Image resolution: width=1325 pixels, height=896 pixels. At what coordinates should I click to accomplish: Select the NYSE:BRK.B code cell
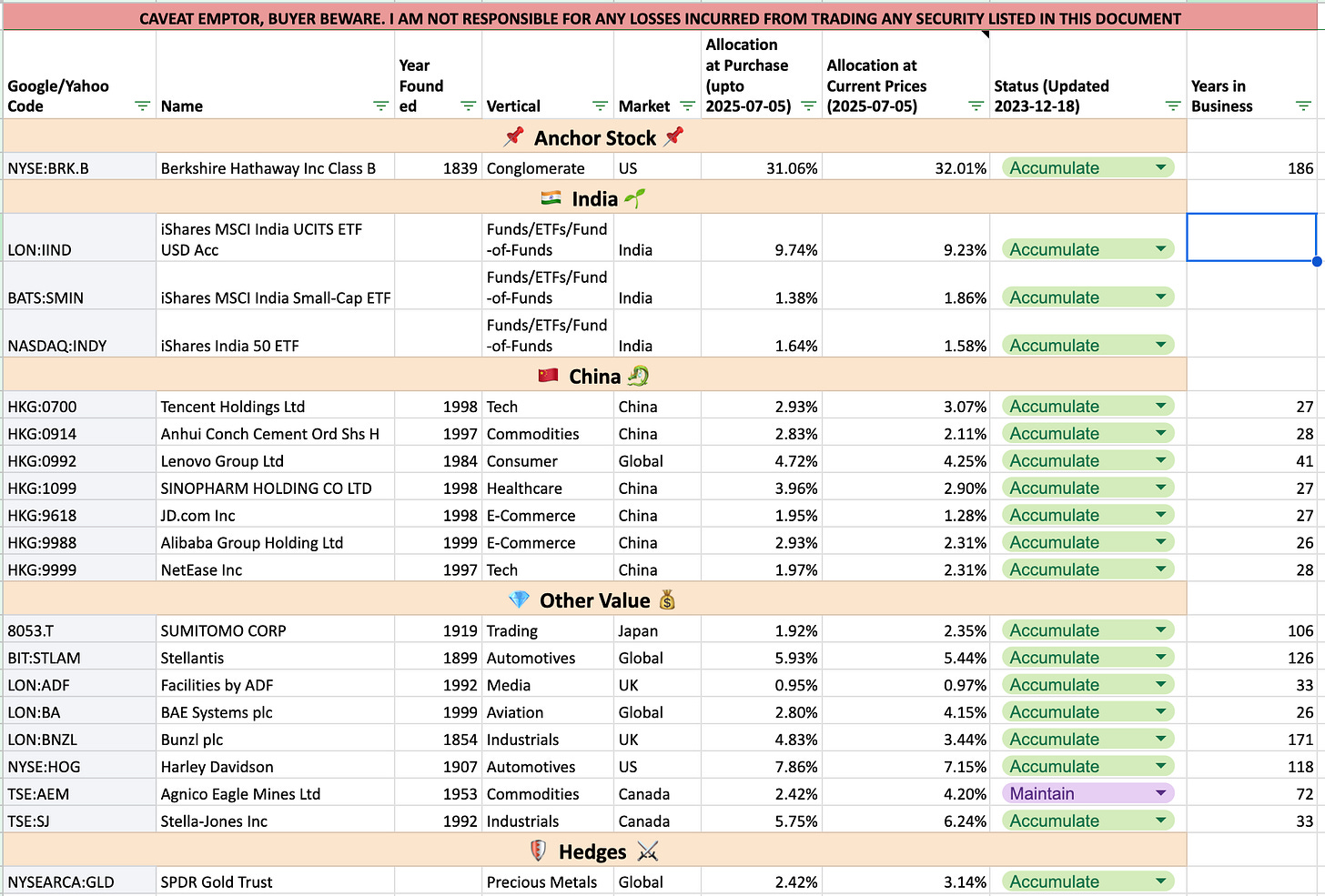(80, 167)
